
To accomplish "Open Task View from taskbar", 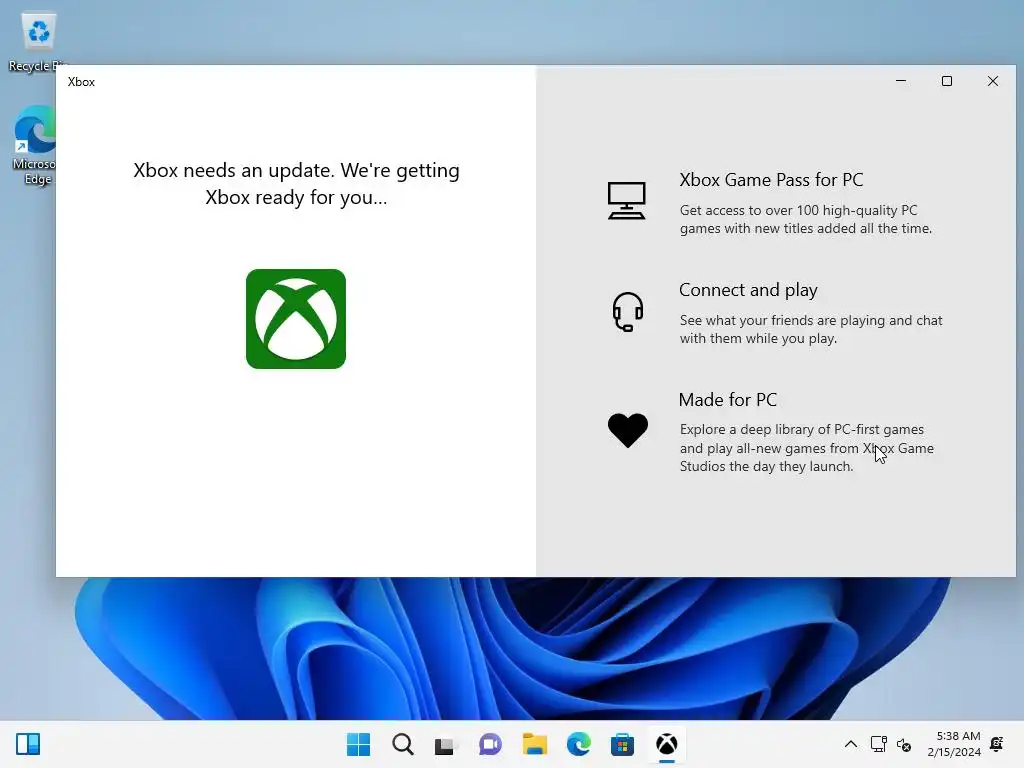I will coord(445,744).
